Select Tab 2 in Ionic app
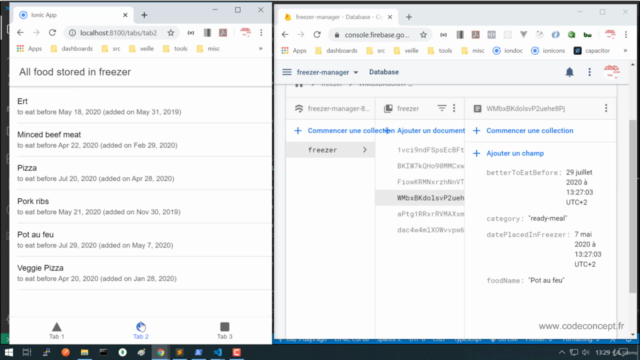 [x=140, y=330]
